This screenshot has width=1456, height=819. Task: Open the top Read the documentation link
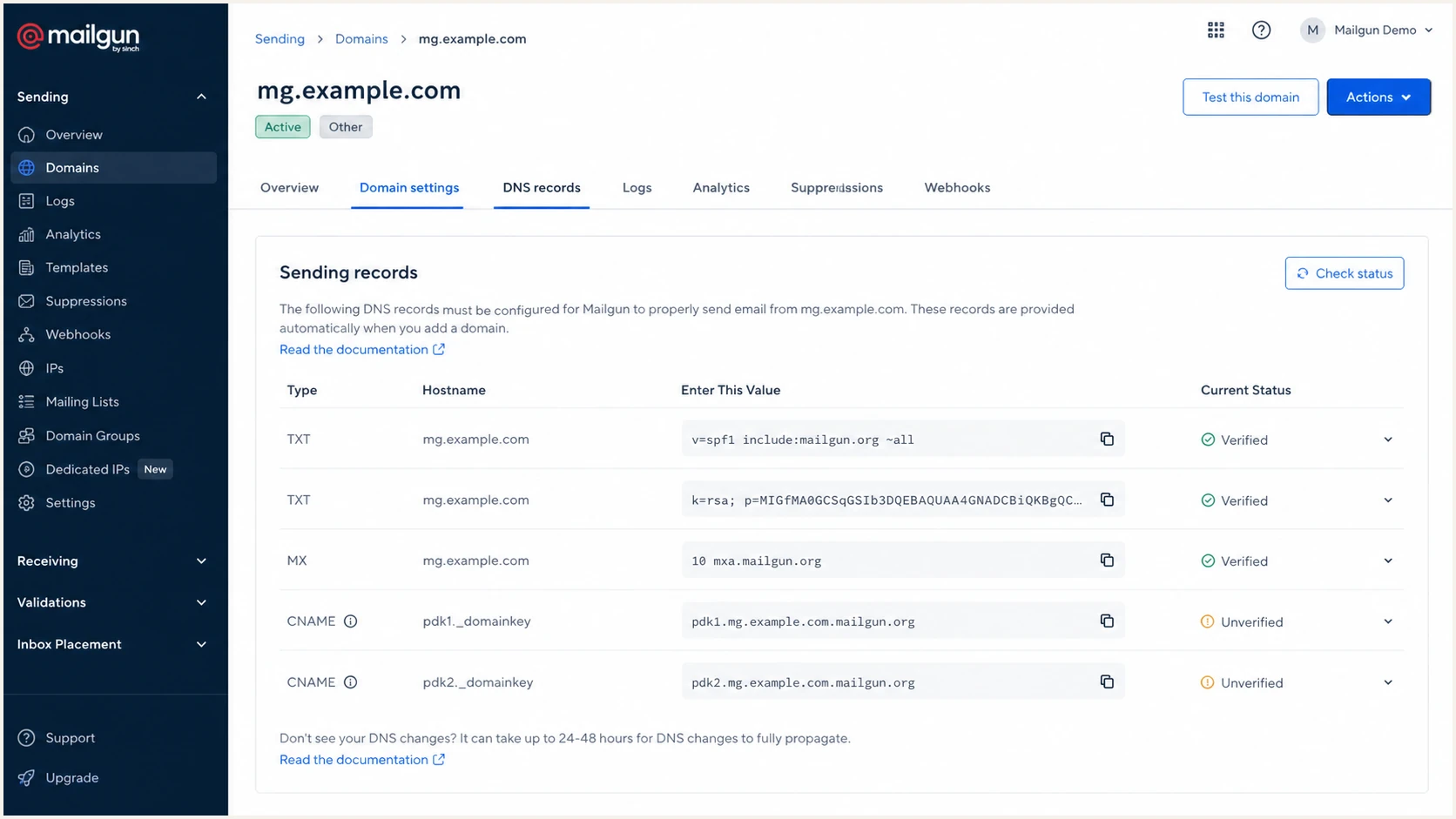(362, 350)
